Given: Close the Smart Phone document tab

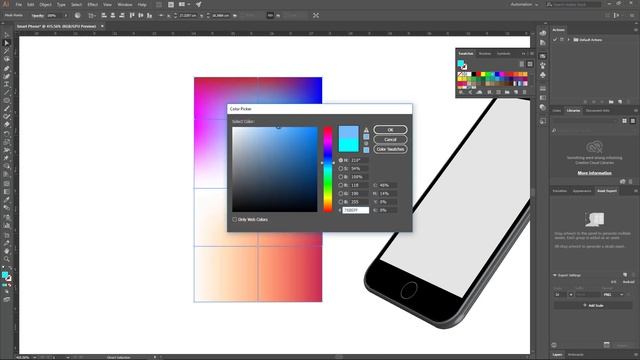Looking at the screenshot, I should (102, 26).
